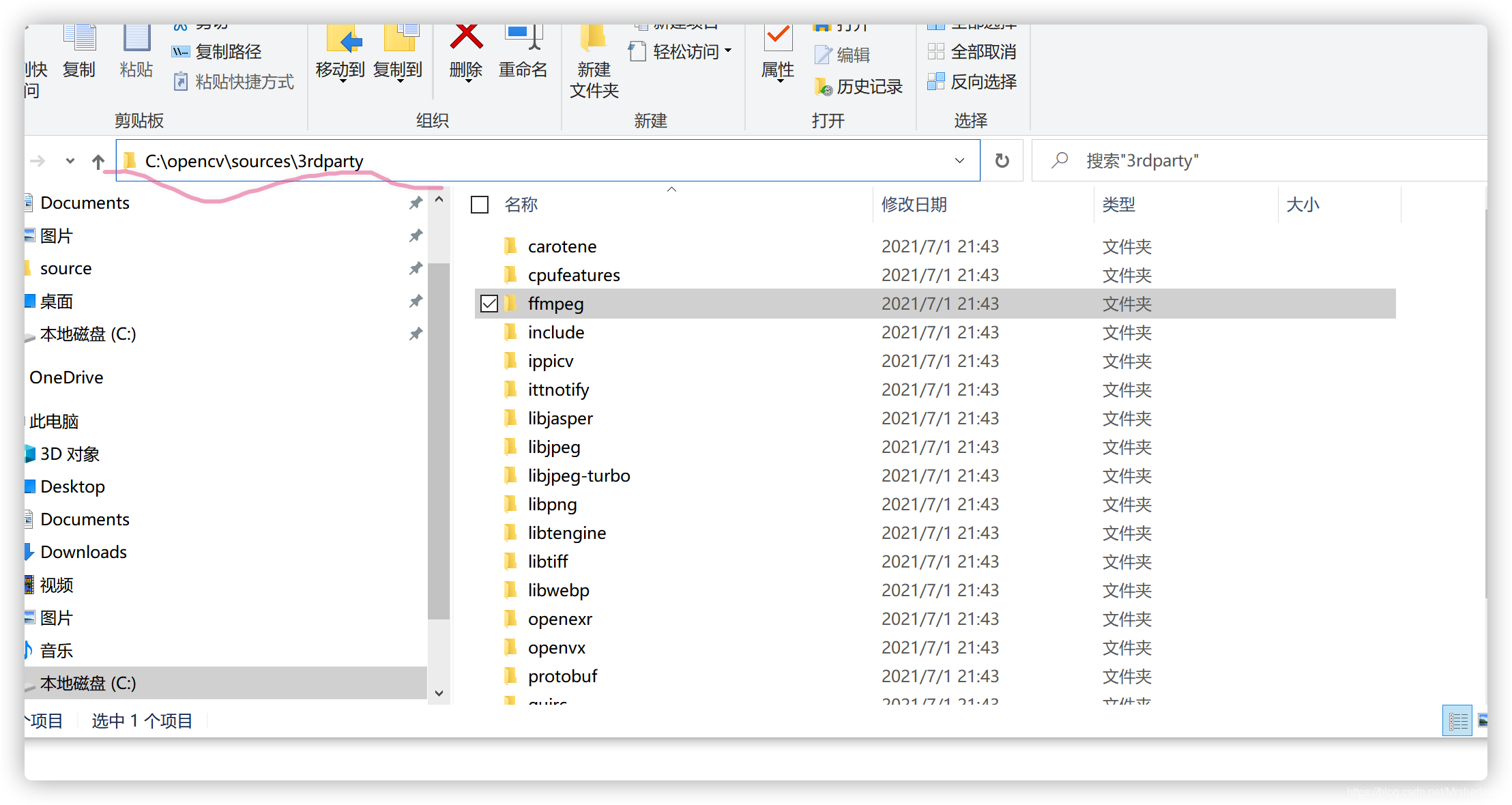Expand the address bar history dropdown
Image resolution: width=1512 pixels, height=805 pixels.
(959, 161)
